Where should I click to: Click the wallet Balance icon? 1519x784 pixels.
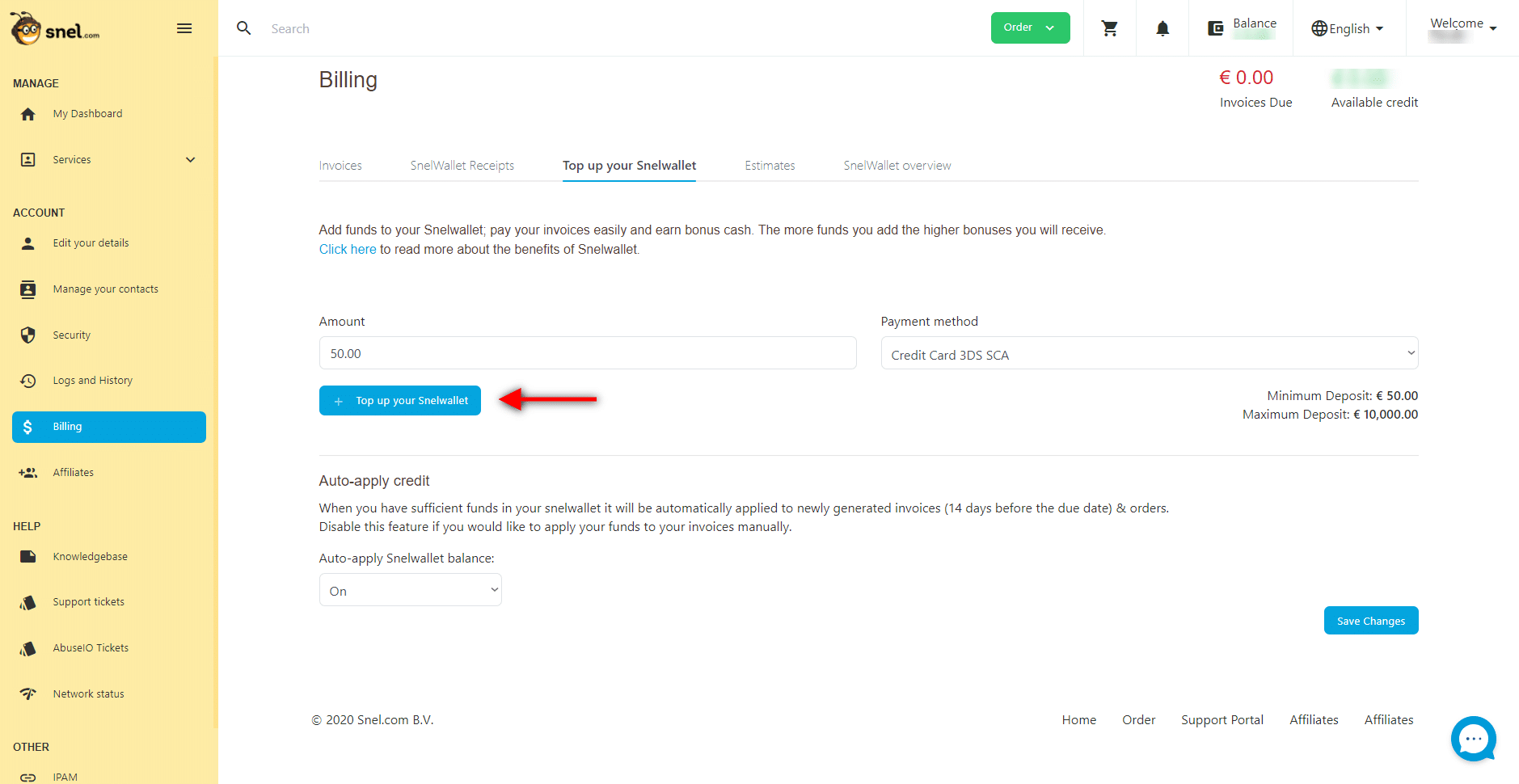1215,28
